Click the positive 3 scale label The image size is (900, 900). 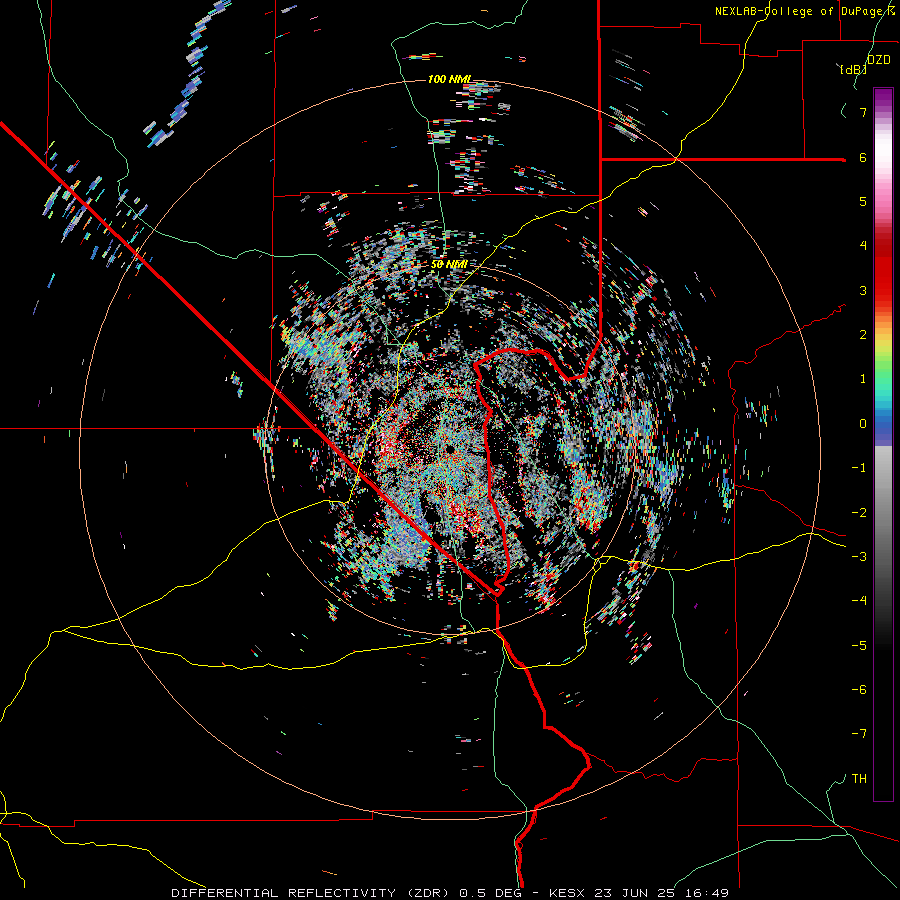coord(863,290)
